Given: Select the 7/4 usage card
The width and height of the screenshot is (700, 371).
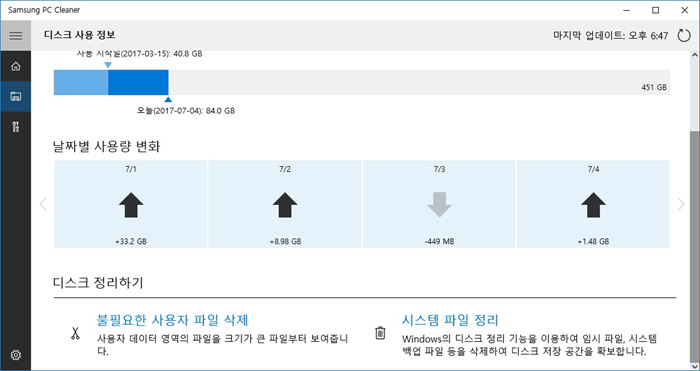Looking at the screenshot, I should (x=593, y=204).
